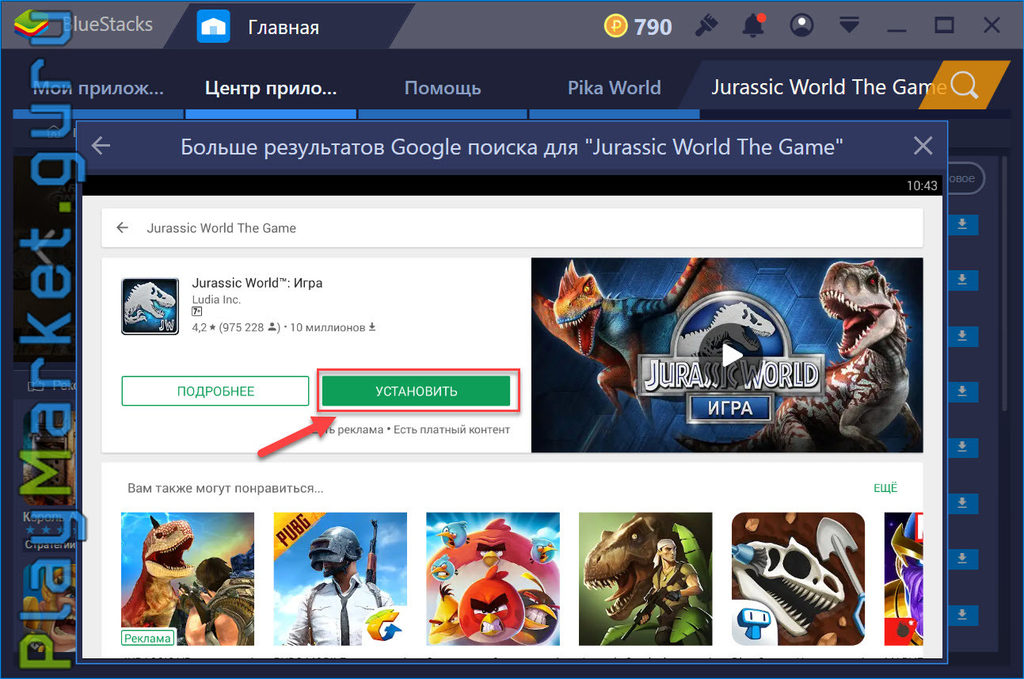The height and width of the screenshot is (679, 1024).
Task: Click the 7+ age rating badge
Action: [x=197, y=312]
